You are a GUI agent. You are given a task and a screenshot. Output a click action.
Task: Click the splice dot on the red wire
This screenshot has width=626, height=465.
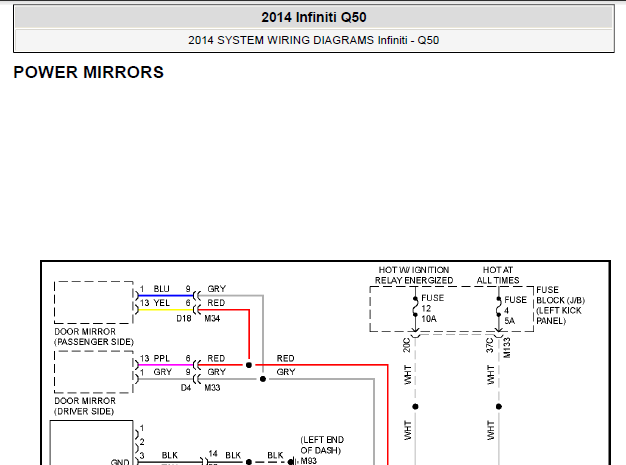[249, 365]
